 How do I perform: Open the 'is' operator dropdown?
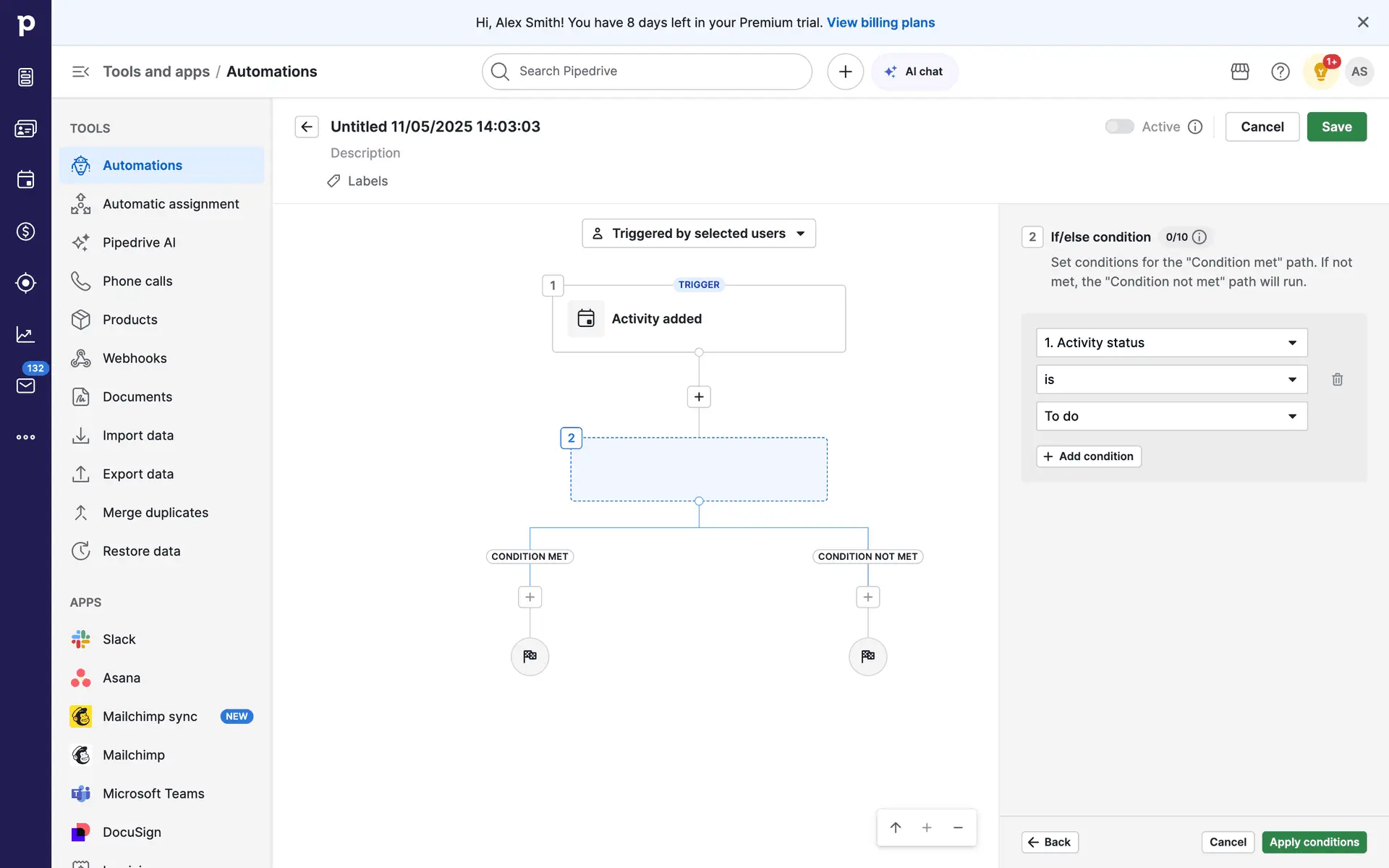[x=1171, y=380]
